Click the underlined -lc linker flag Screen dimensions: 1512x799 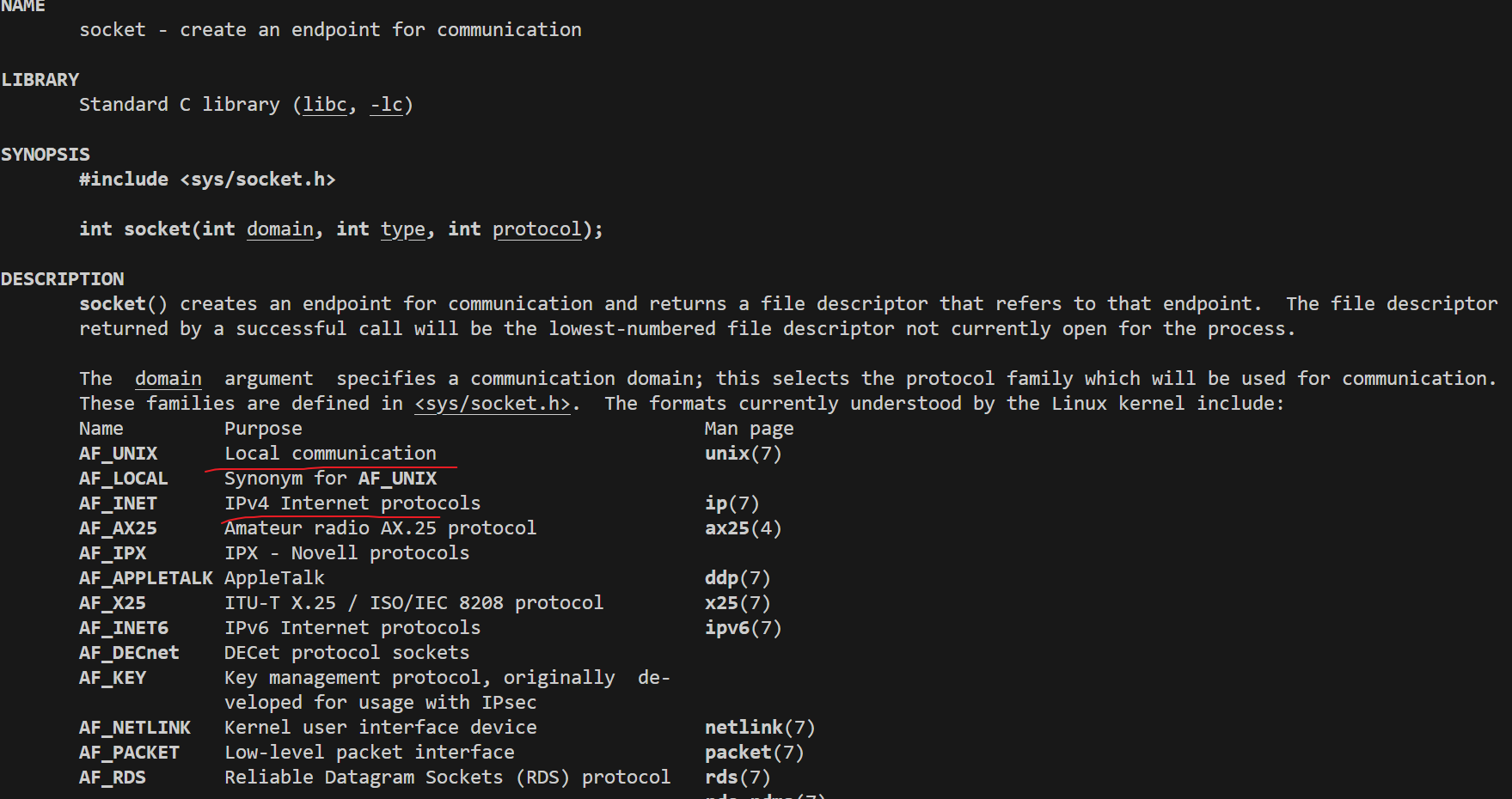[x=386, y=105]
